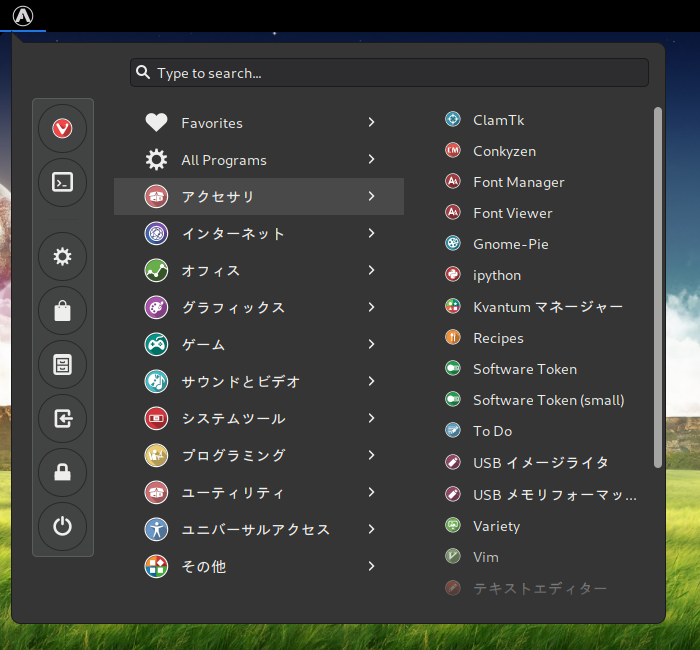This screenshot has height=650, width=700.
Task: Open the software store bag icon
Action: click(62, 311)
